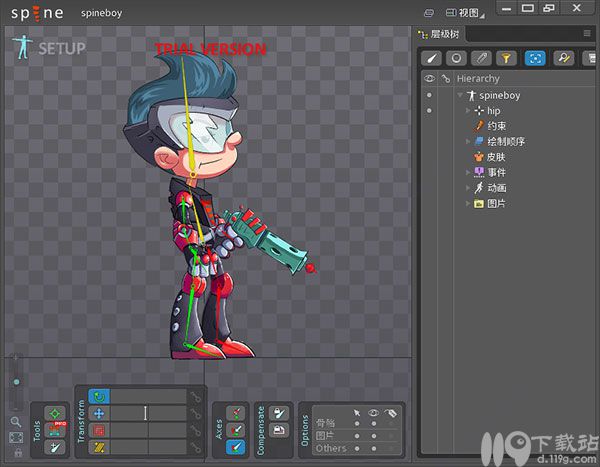The image size is (600, 467).
Task: Switch from SETUP mode using the figure icon
Action: tap(22, 47)
